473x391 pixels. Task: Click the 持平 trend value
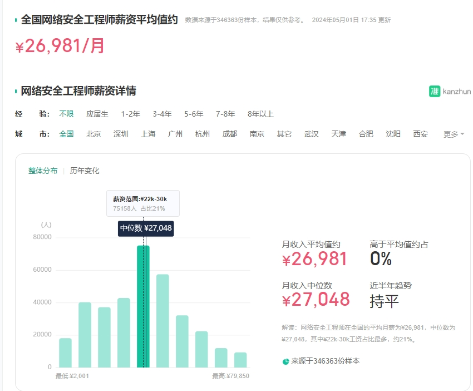click(x=384, y=302)
